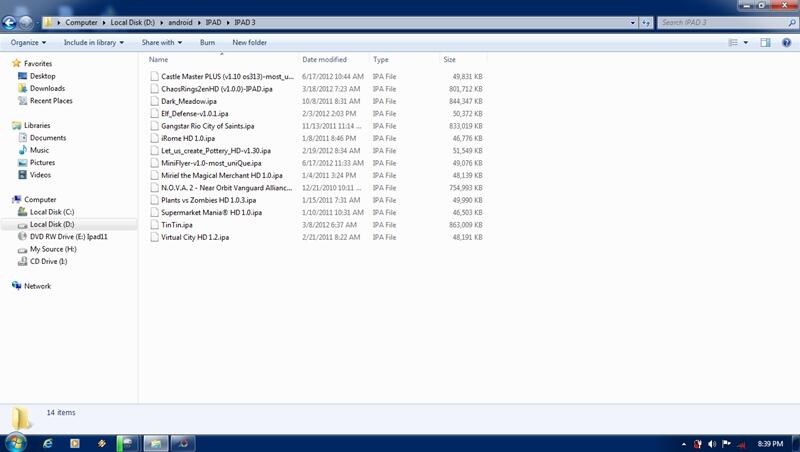Open the Videos library
Viewport: 800px width, 452px height.
40,174
